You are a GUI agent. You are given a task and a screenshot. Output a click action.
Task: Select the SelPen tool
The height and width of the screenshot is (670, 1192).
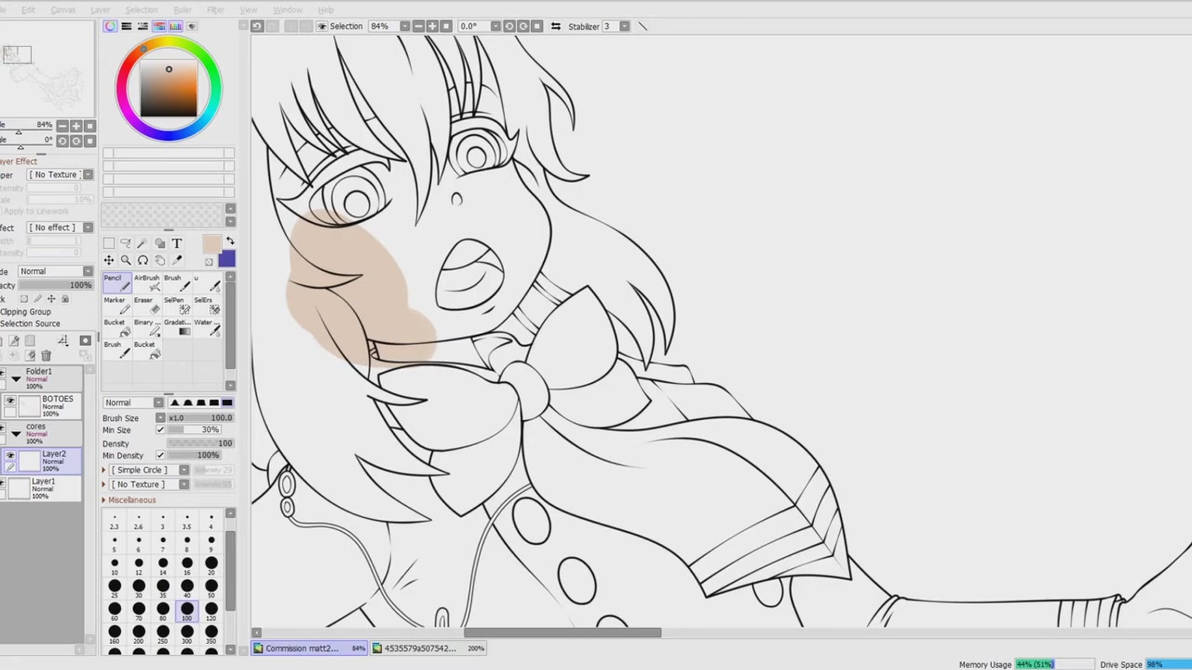177,305
